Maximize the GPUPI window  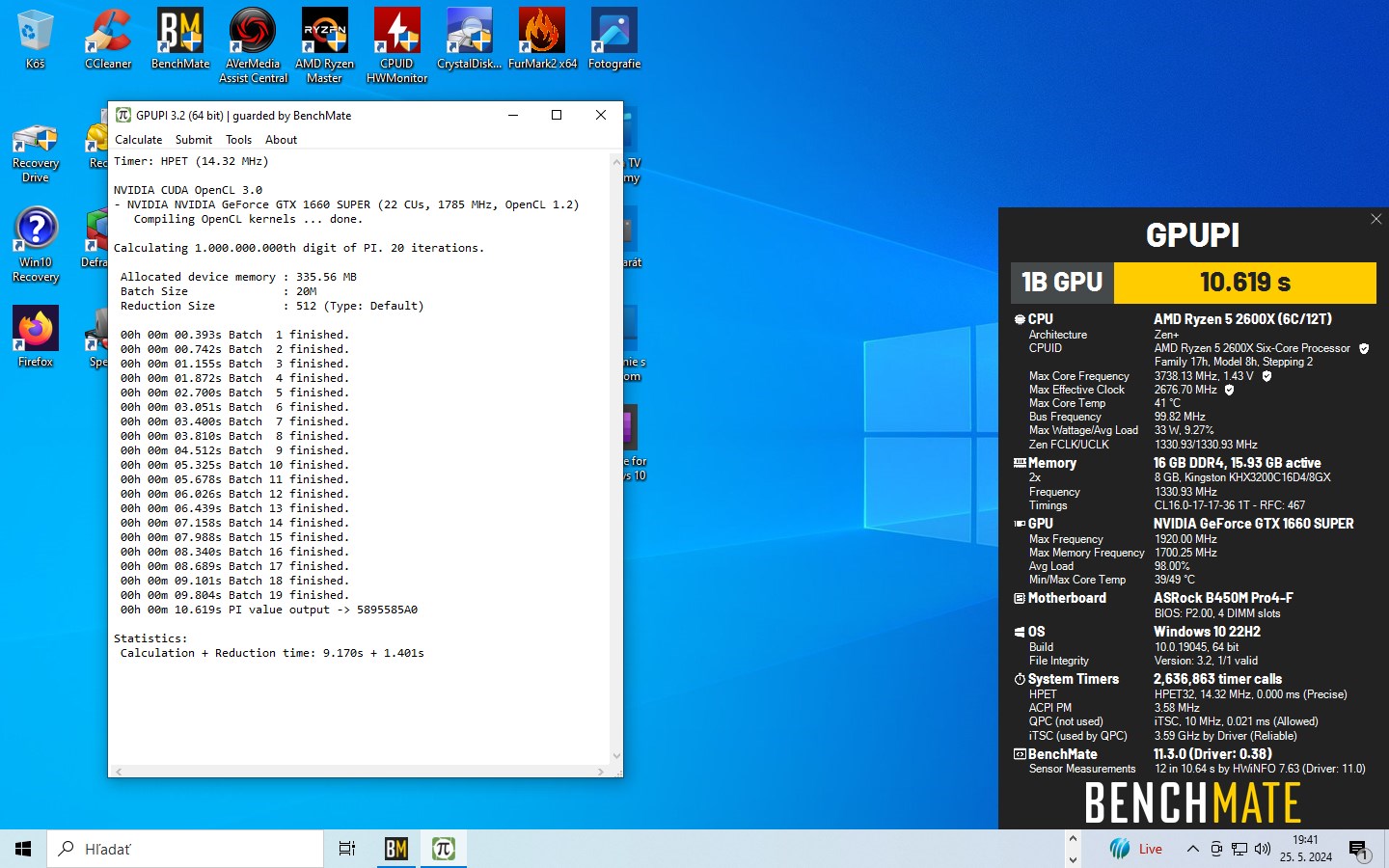557,115
